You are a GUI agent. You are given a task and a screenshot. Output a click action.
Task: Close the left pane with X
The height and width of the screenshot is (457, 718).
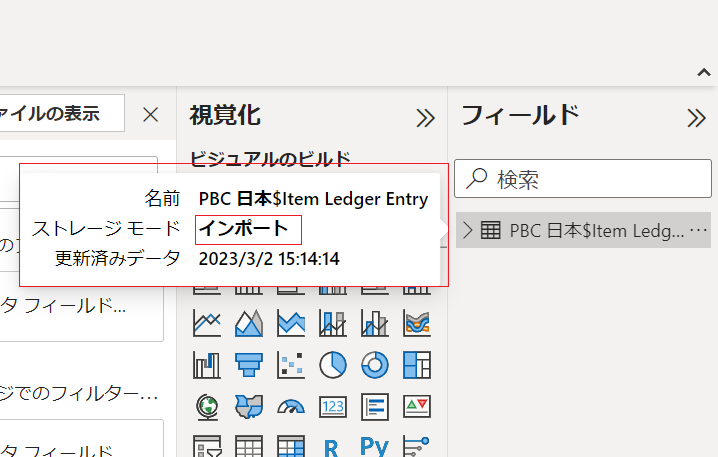click(x=151, y=114)
